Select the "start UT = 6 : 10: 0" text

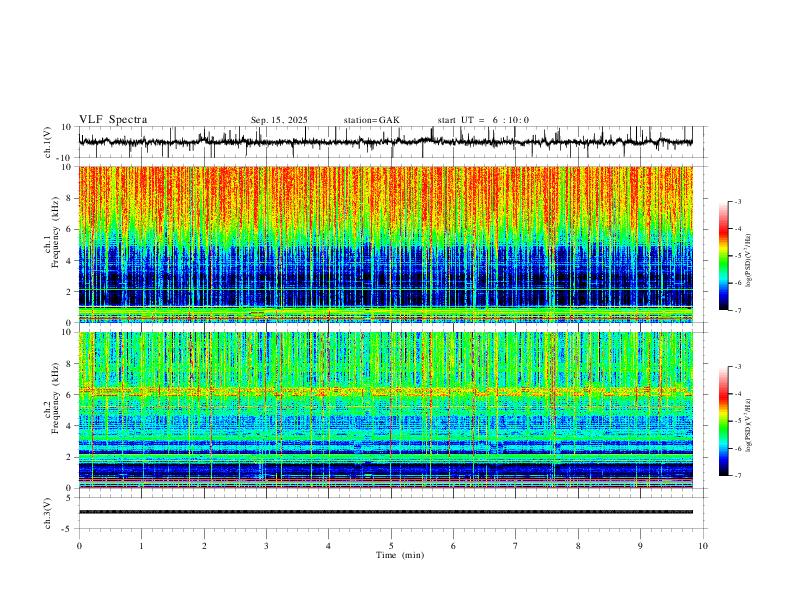483,120
